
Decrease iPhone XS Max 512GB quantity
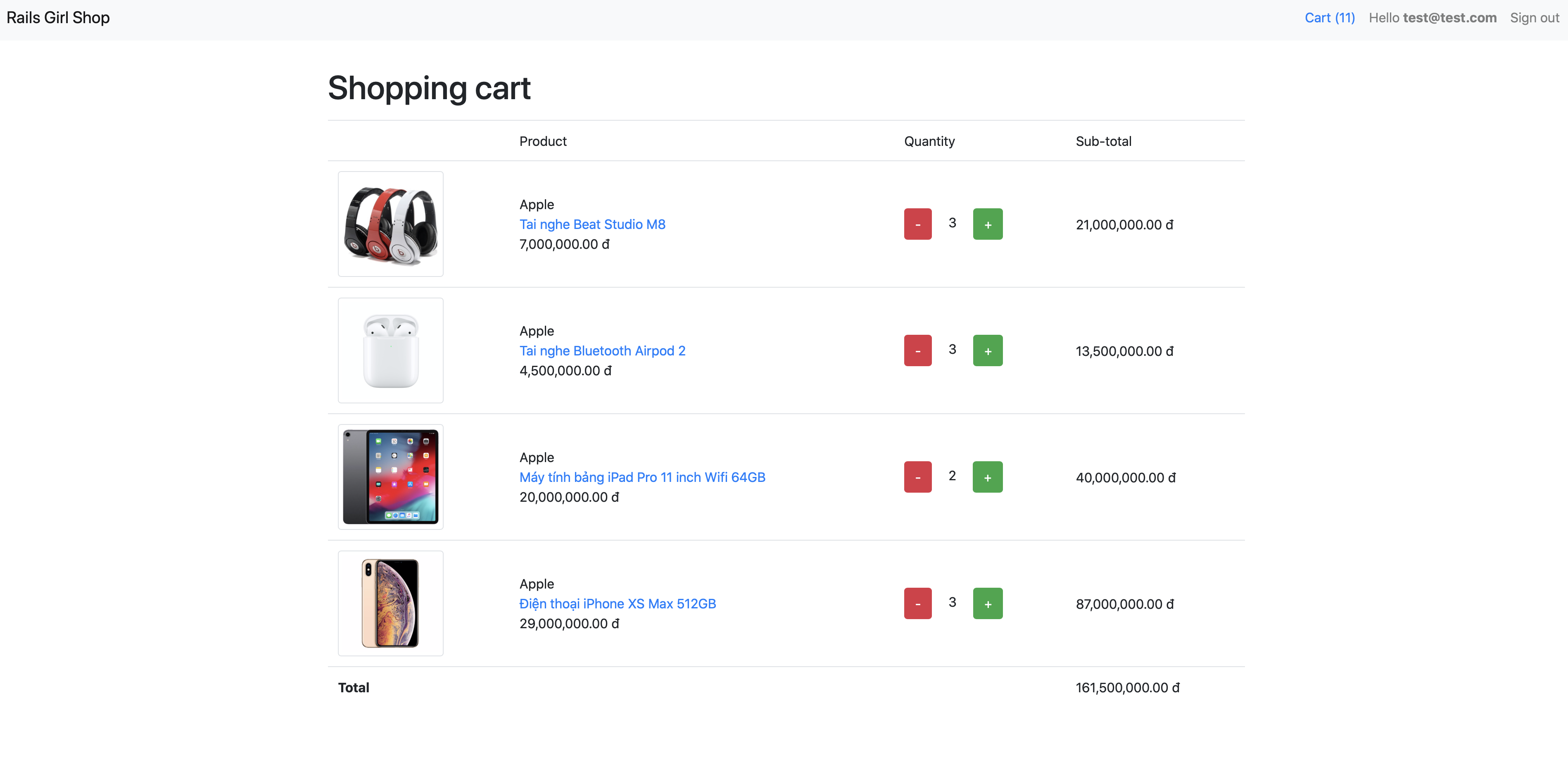[917, 603]
